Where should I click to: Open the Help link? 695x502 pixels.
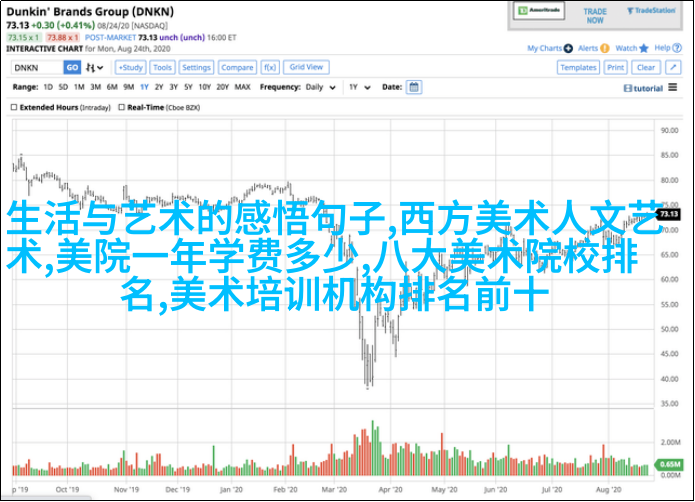(x=663, y=48)
